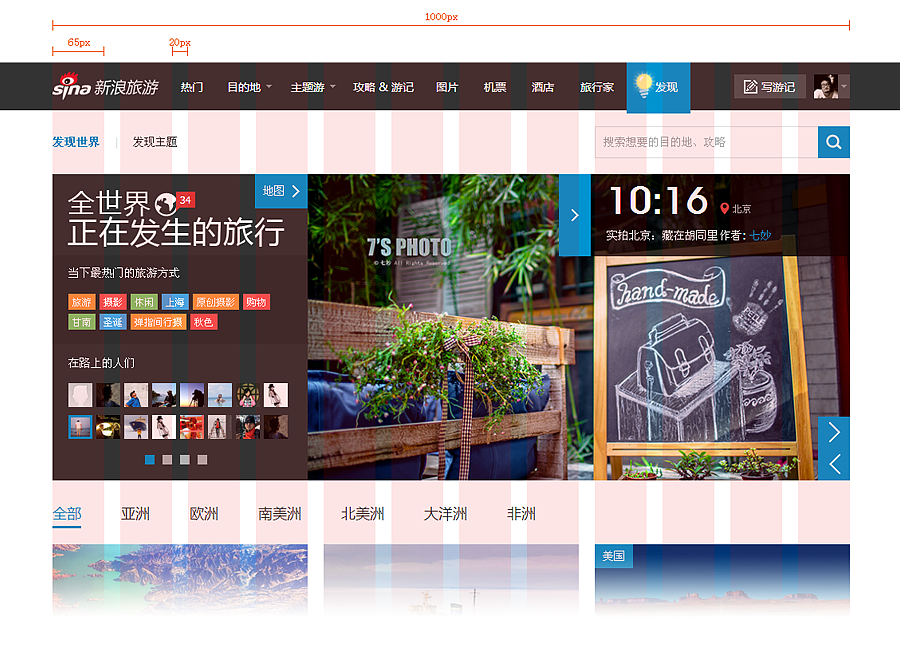Select the 亚洲 continent tab
This screenshot has width=900, height=657.
[x=135, y=514]
